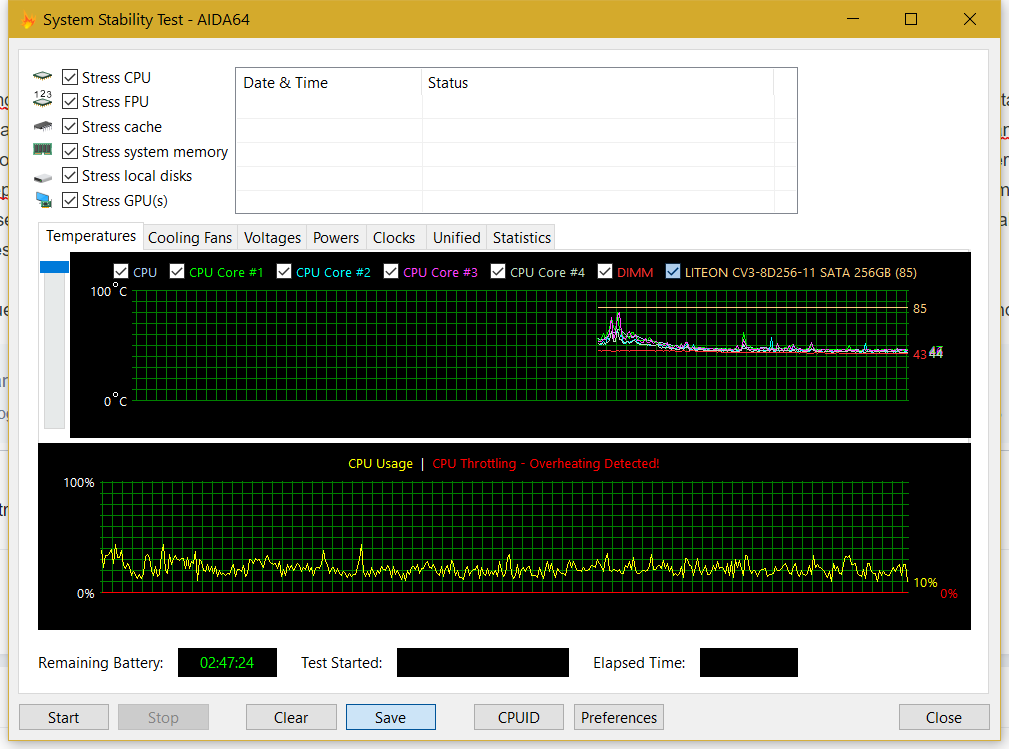Image resolution: width=1009 pixels, height=749 pixels.
Task: Click the vertical slider track beside temperature graph
Action: coord(54,351)
